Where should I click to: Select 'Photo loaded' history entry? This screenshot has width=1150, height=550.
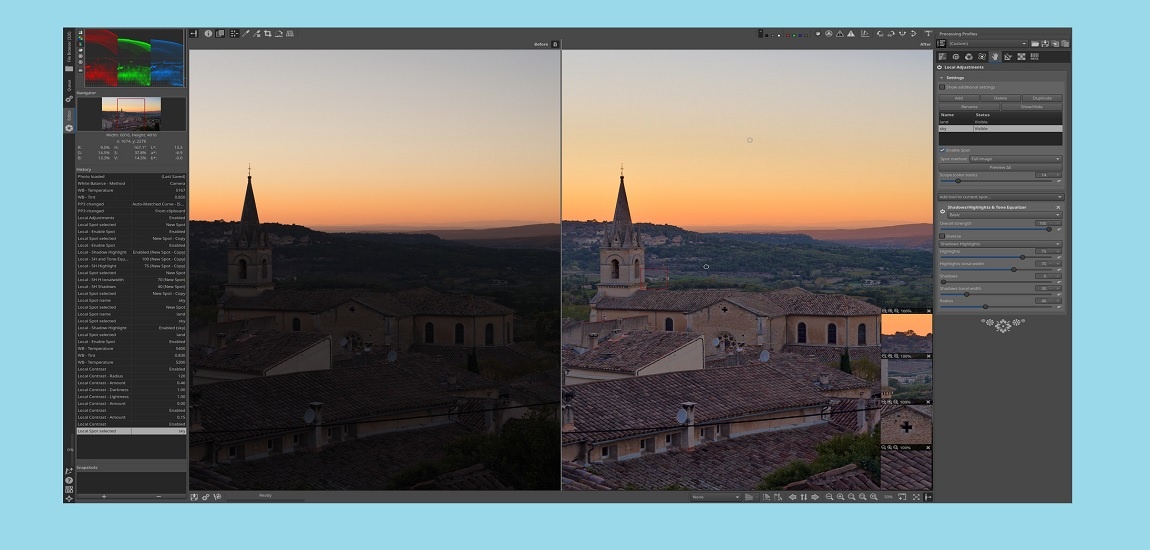click(131, 177)
